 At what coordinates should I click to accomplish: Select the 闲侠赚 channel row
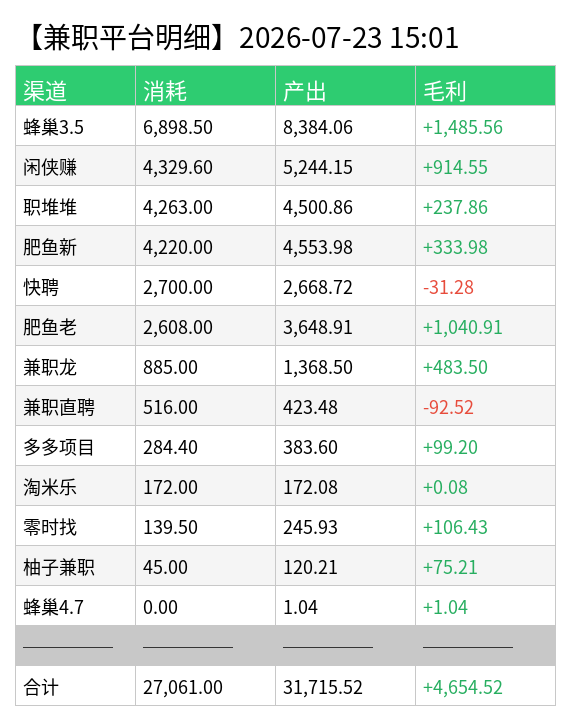(x=285, y=166)
